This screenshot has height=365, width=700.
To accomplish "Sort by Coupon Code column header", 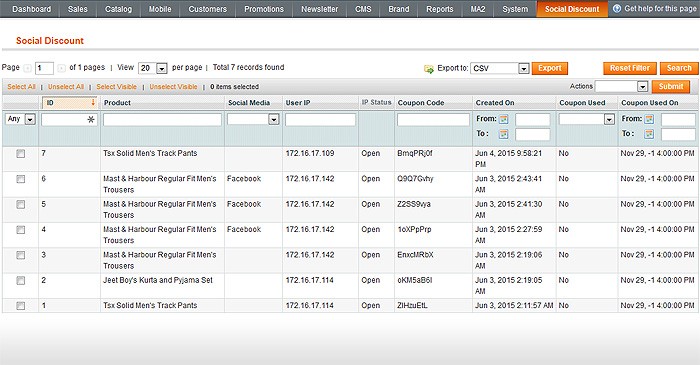I will (421, 103).
